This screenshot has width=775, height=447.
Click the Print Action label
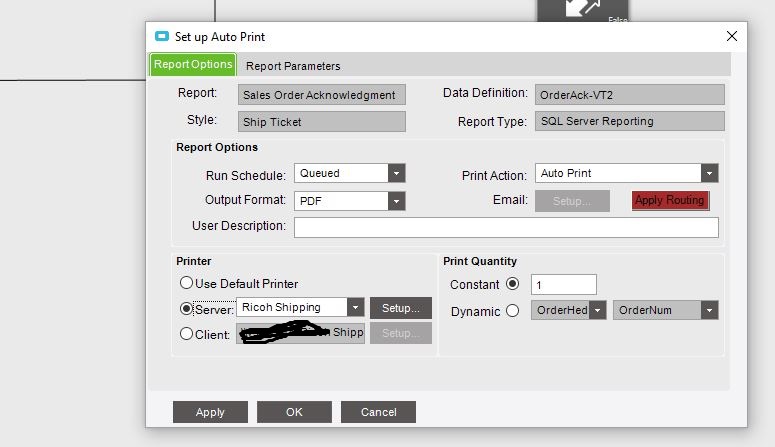tap(494, 176)
